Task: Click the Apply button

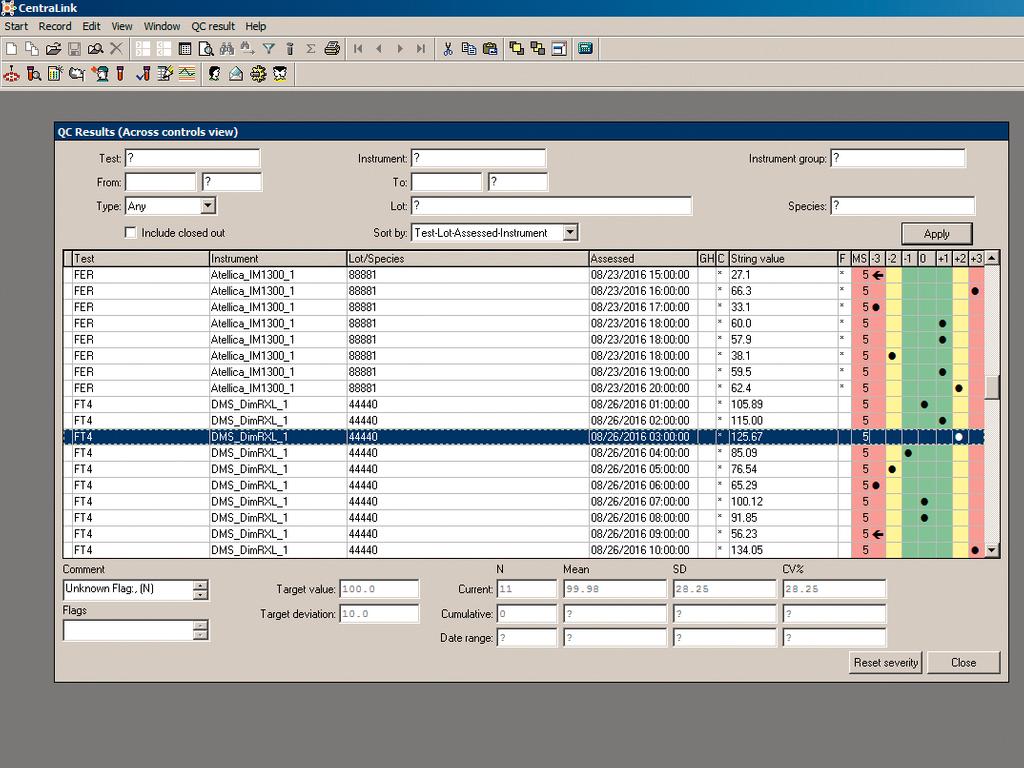Action: click(x=936, y=232)
